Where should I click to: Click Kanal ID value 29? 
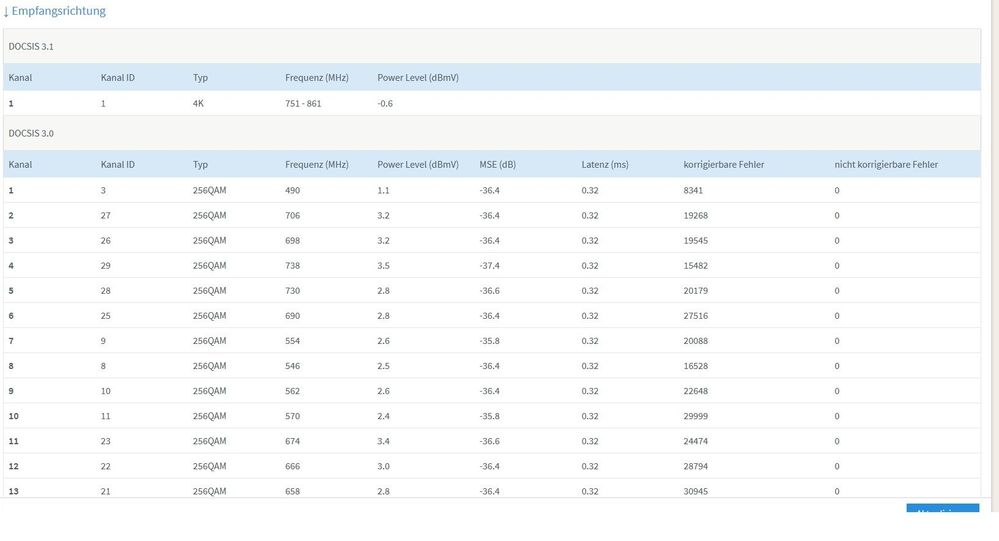coord(106,266)
